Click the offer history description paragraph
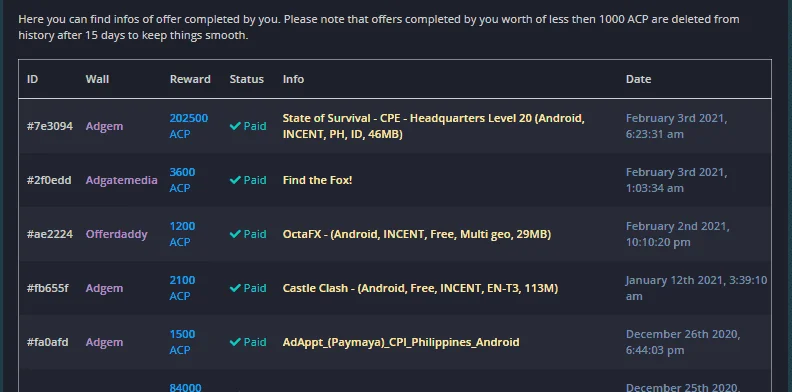The width and height of the screenshot is (792, 392). [379, 28]
